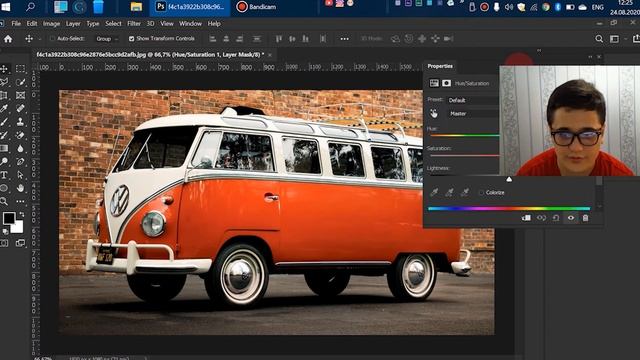This screenshot has height=360, width=640.
Task: Select the Zoom tool in left toolbar
Action: tap(4, 201)
